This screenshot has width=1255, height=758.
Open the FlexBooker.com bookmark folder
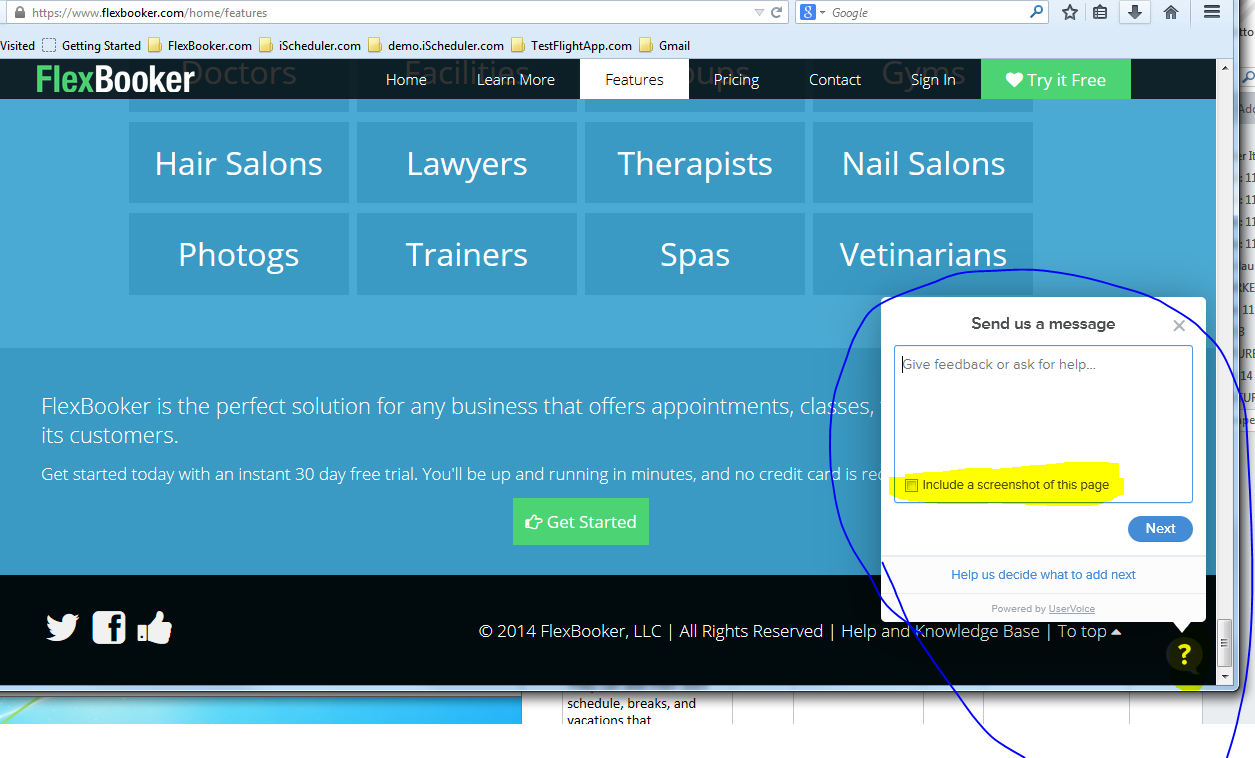(200, 45)
